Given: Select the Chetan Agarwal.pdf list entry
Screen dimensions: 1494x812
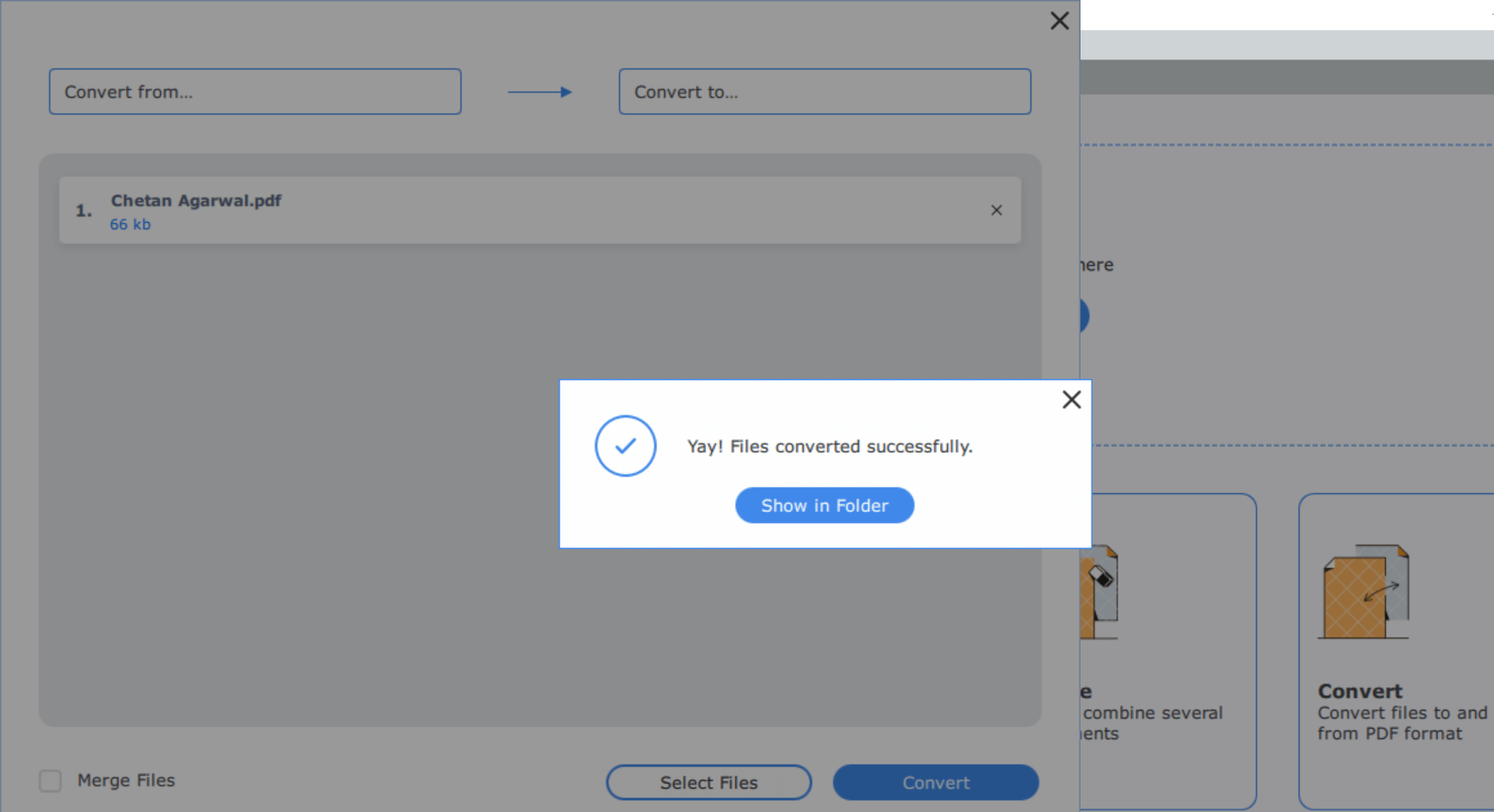Looking at the screenshot, I should (516, 210).
